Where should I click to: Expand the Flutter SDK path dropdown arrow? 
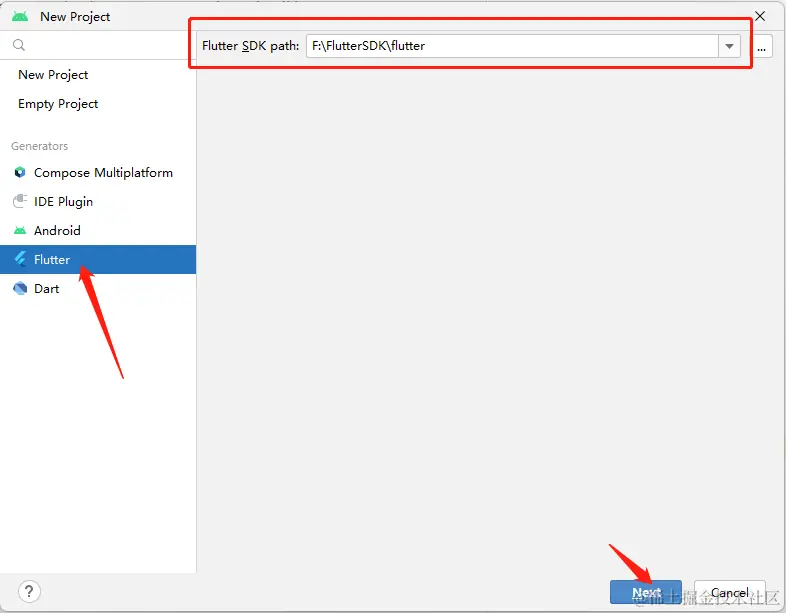(x=730, y=46)
